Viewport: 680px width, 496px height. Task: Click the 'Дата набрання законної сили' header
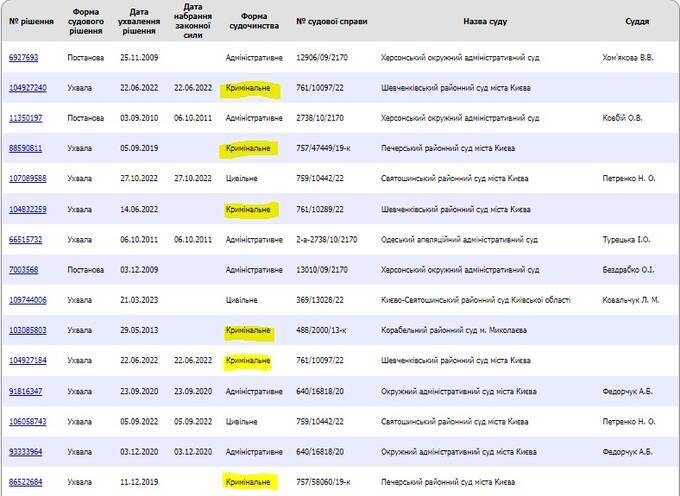tap(193, 21)
